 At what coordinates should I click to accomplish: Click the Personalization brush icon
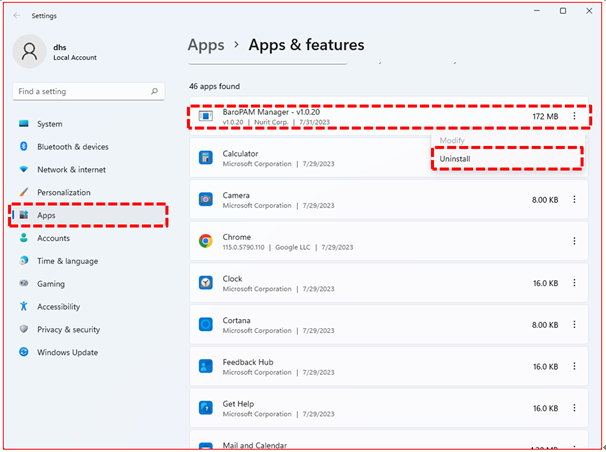[24, 192]
